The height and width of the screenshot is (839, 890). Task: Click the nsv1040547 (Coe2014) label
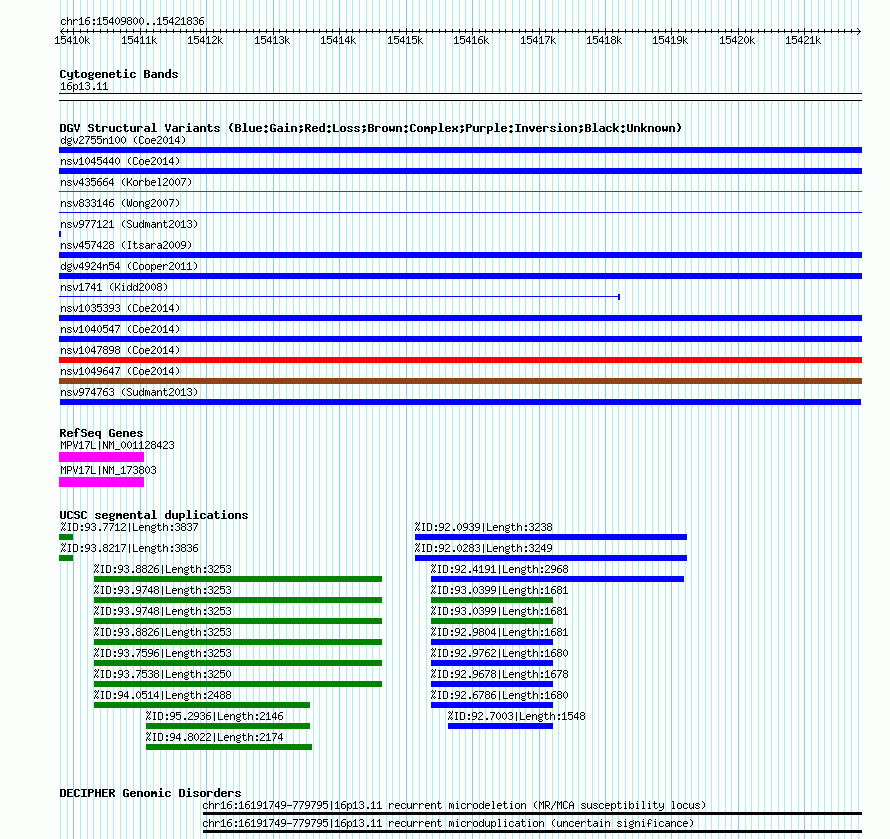click(x=120, y=329)
